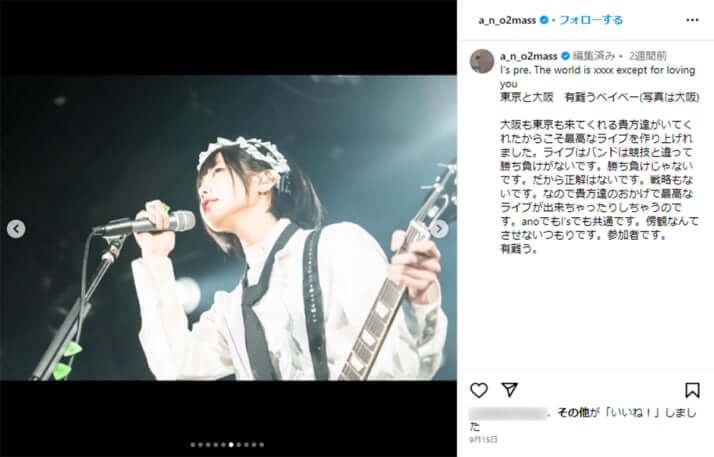Click the blurred liker username

click(509, 413)
